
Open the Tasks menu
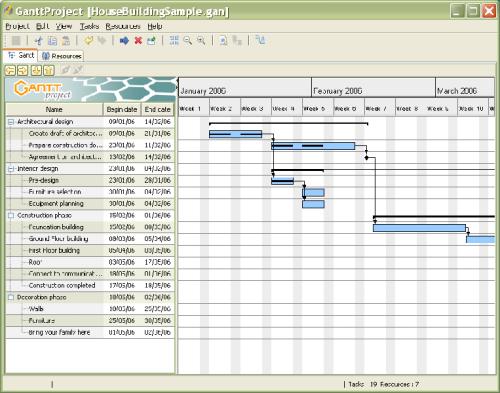pos(89,26)
